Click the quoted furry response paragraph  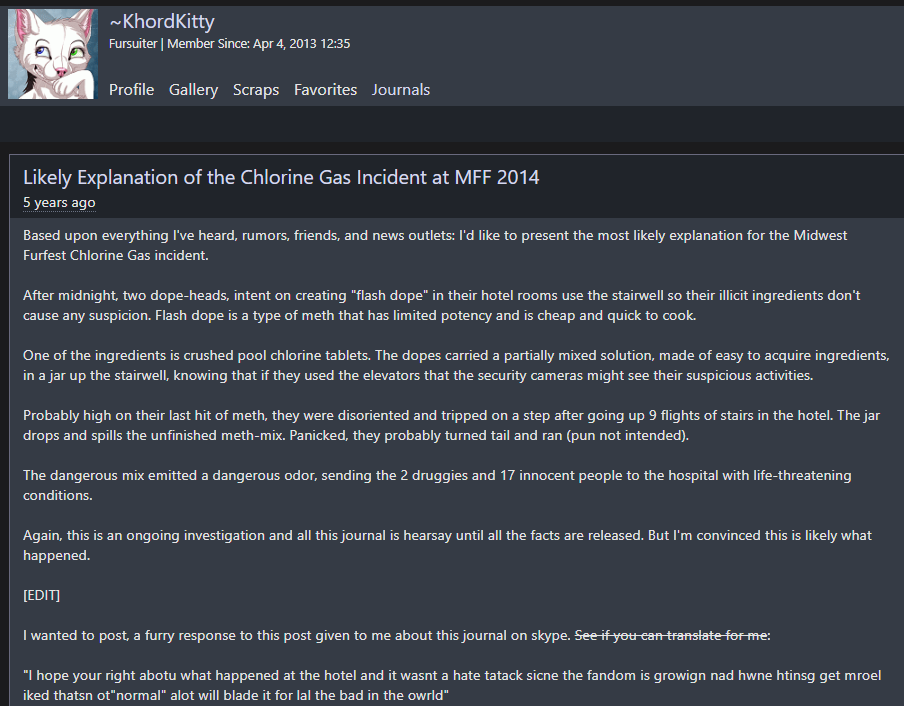[452, 685]
